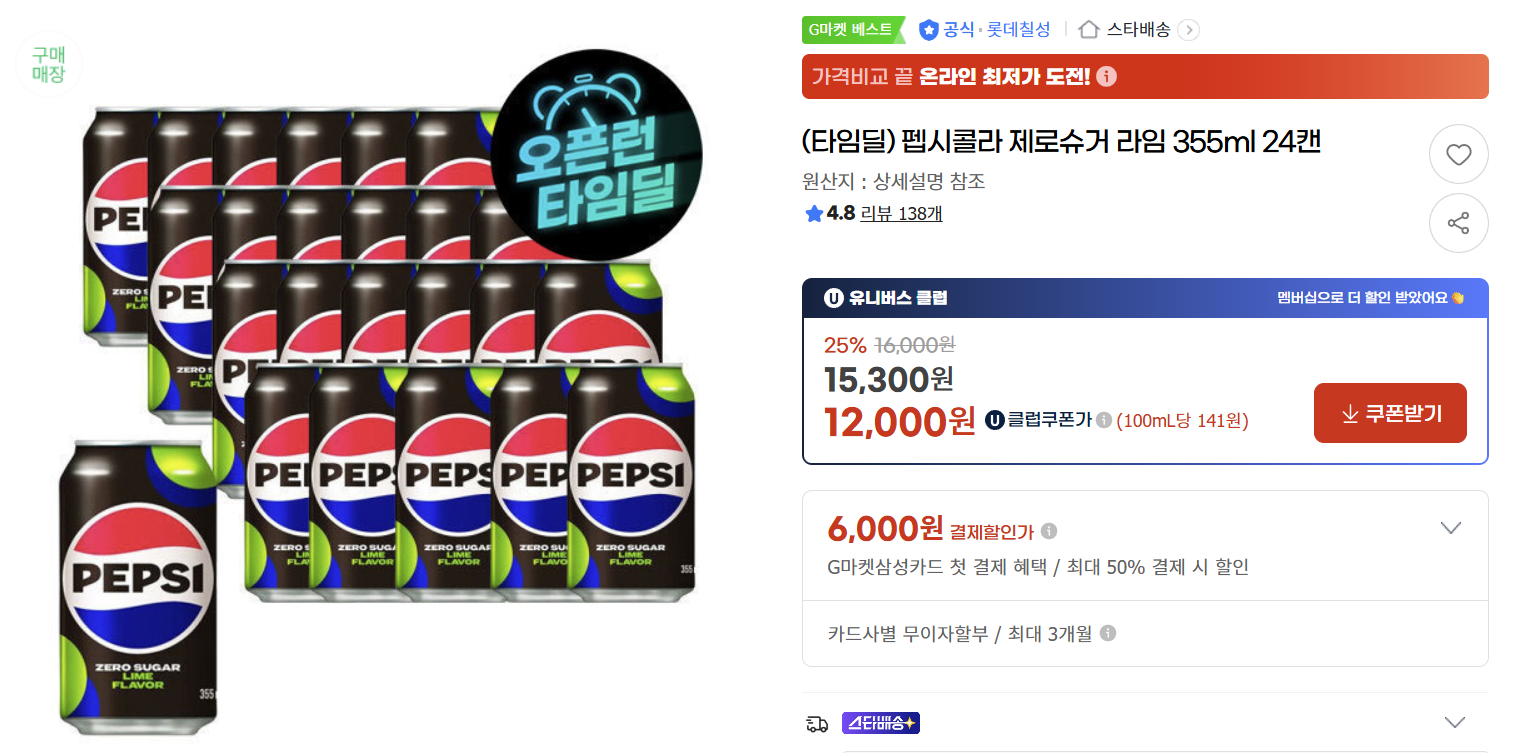Click the 스타배송 purple delivery badge
Screen dimensions: 1514x753
pos(880,721)
